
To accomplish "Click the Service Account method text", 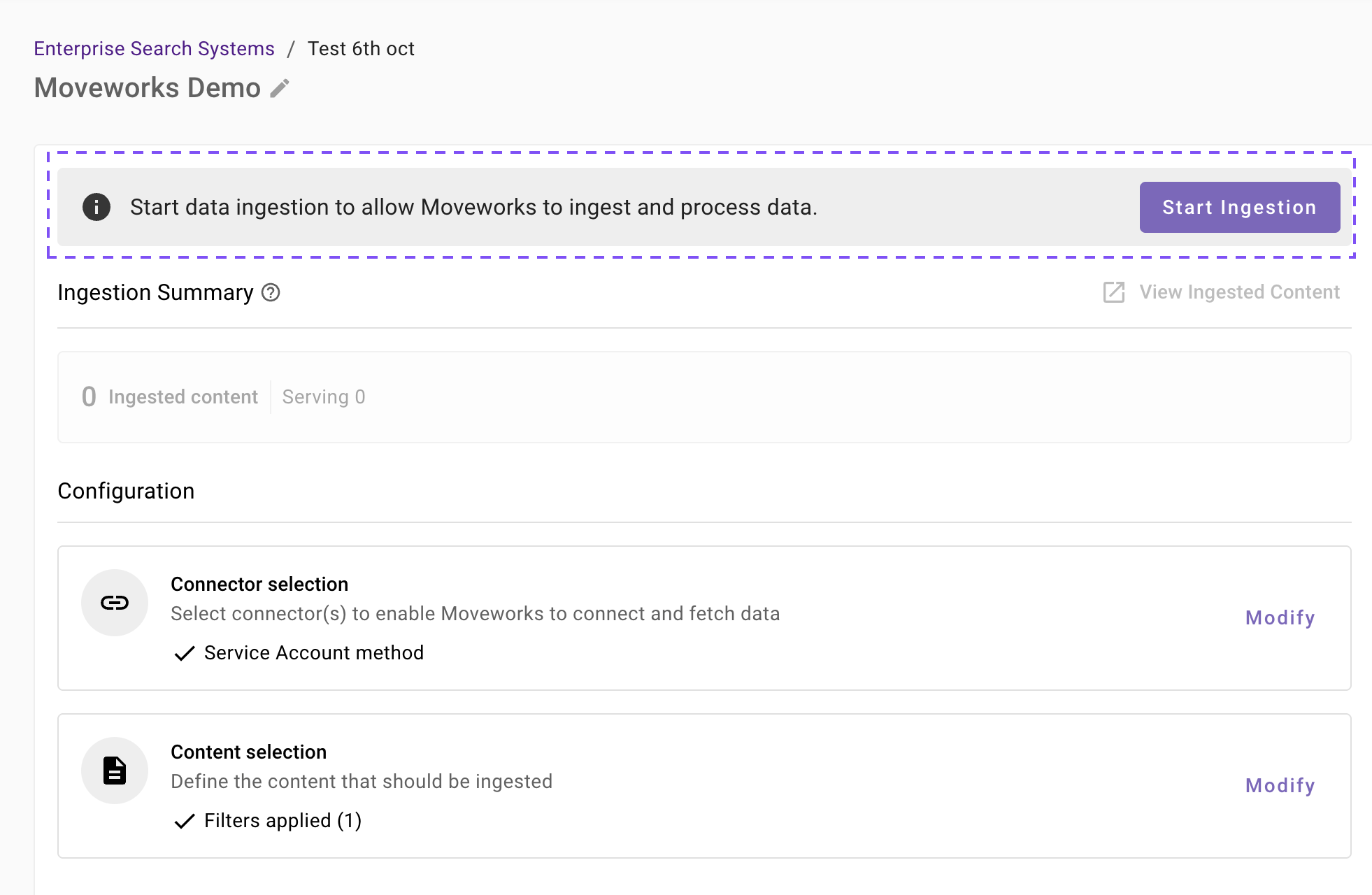I will (314, 653).
